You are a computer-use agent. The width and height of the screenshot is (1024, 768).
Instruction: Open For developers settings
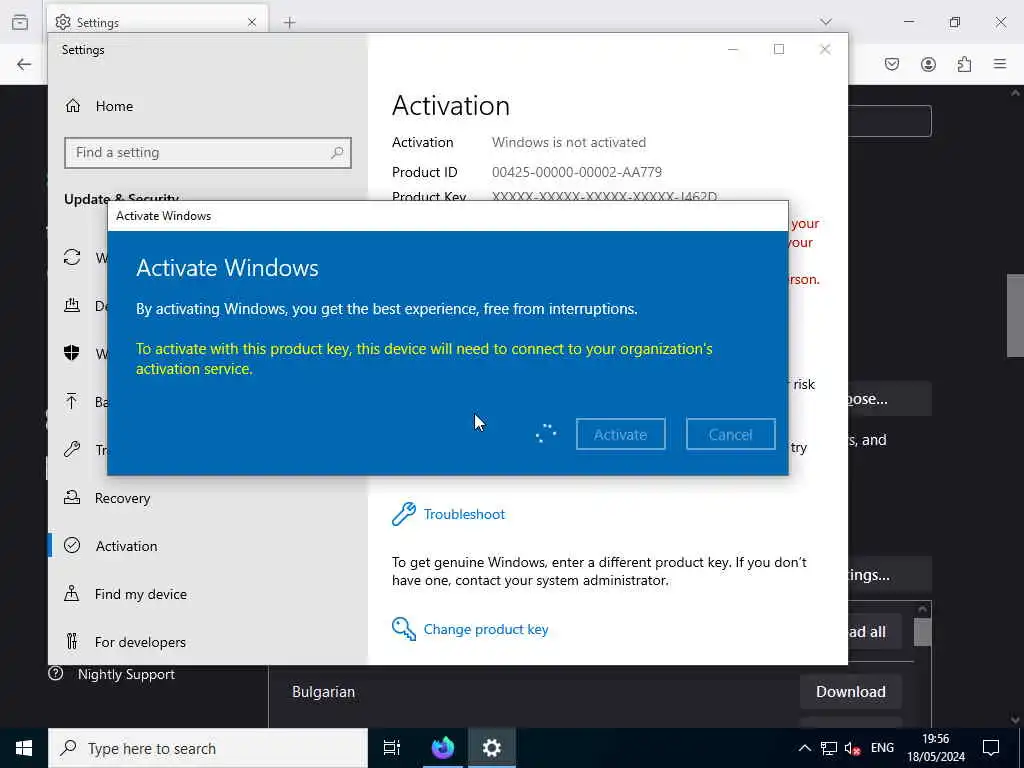pyautogui.click(x=140, y=642)
